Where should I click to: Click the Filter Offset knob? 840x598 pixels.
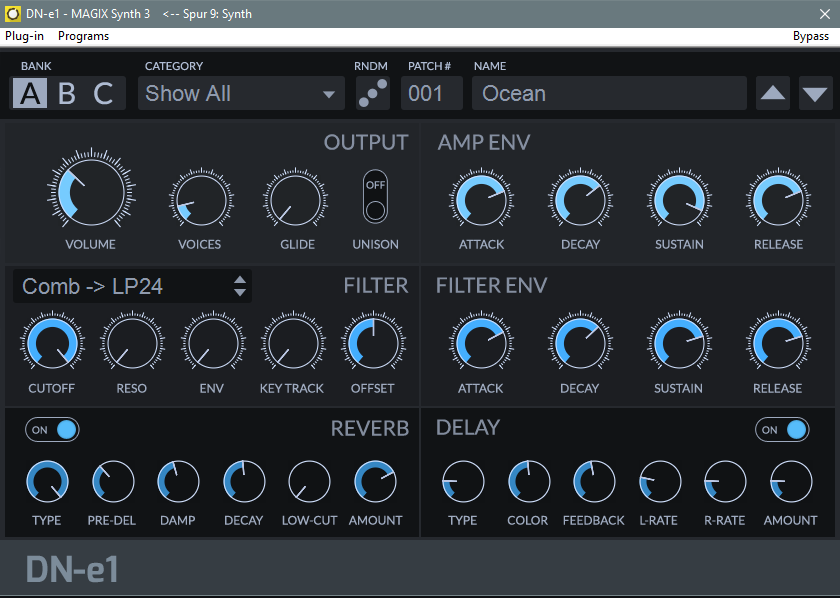[373, 343]
